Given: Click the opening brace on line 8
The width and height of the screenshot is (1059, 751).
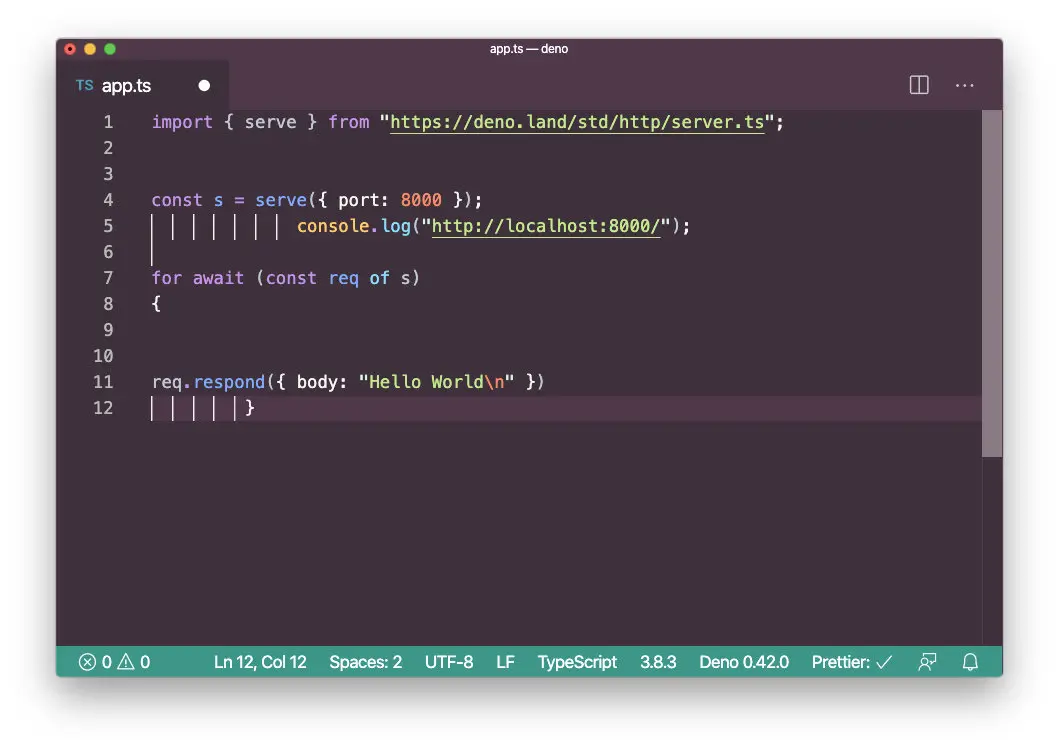Looking at the screenshot, I should tap(156, 304).
